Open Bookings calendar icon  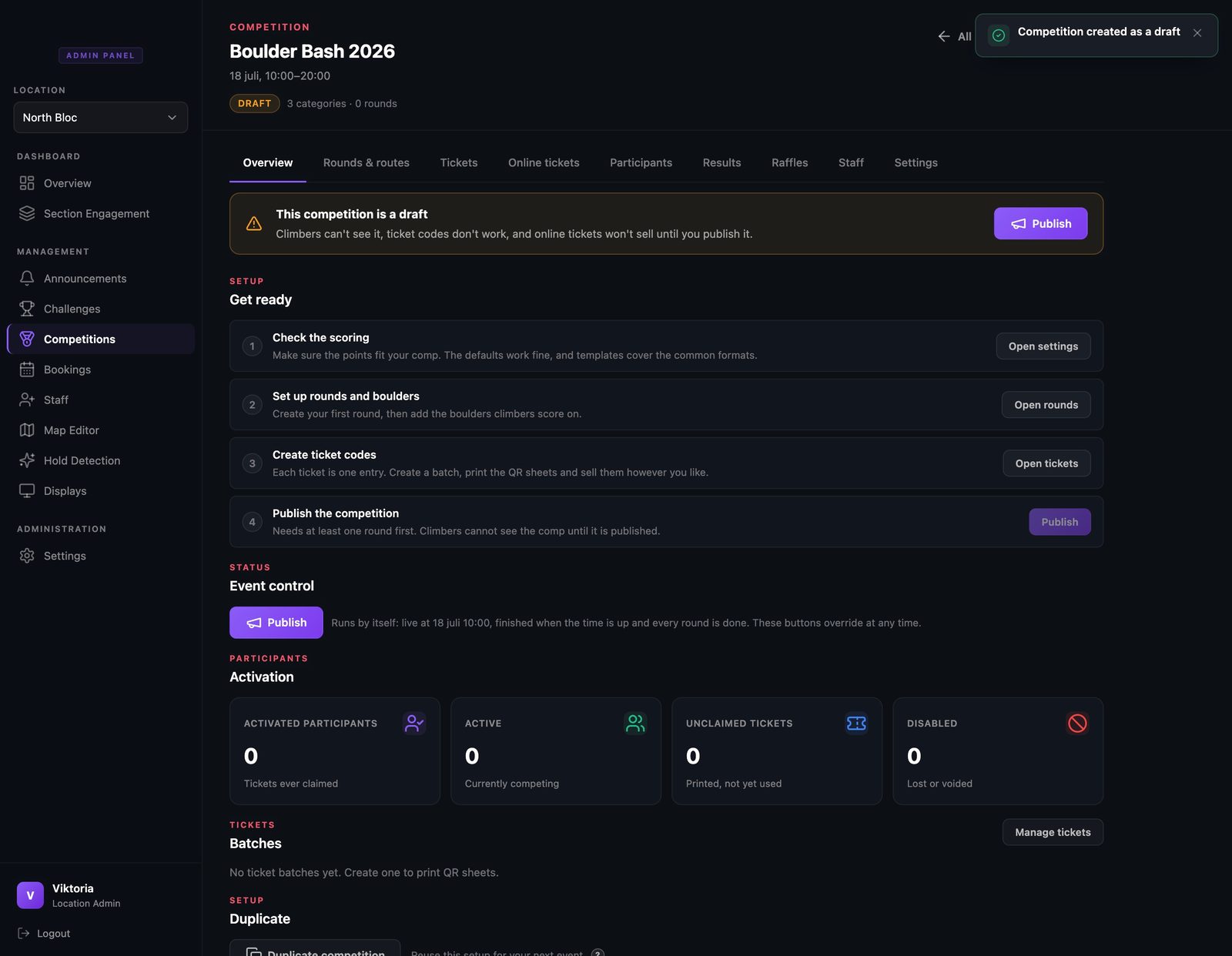[x=27, y=369]
